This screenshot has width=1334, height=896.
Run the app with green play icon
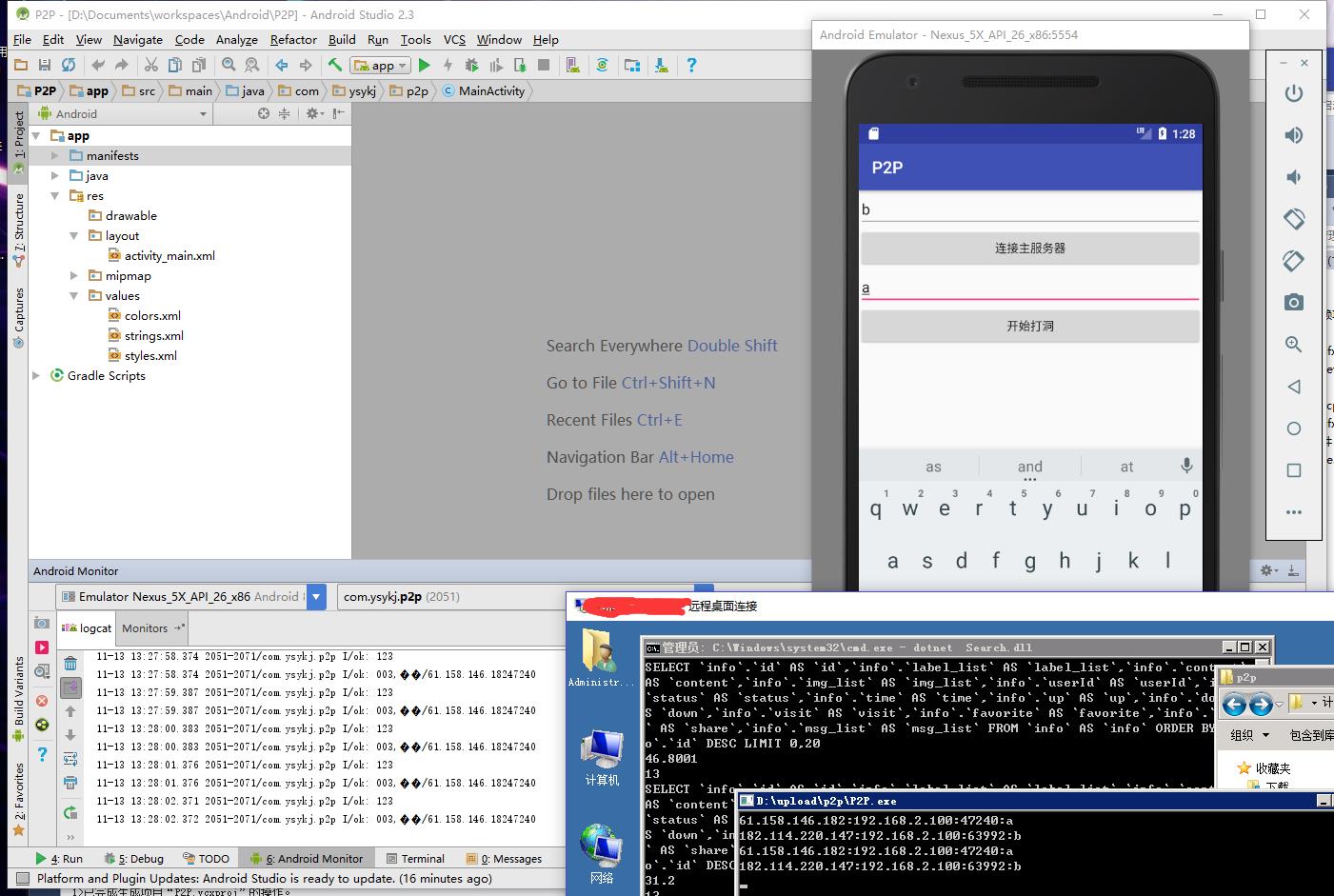click(425, 65)
